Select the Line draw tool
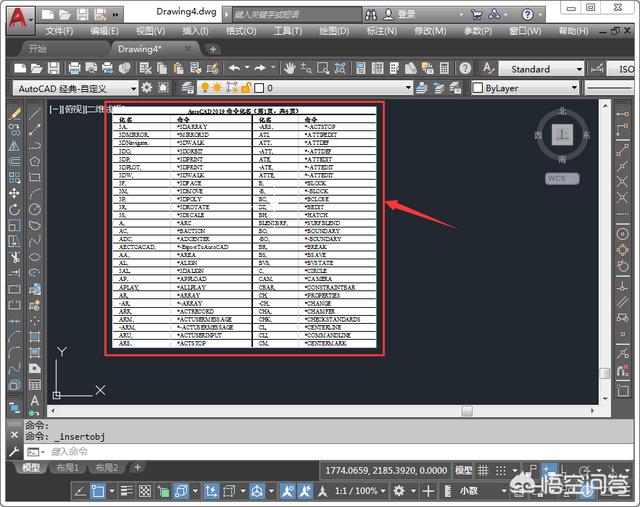This screenshot has height=507, width=640. (35, 114)
